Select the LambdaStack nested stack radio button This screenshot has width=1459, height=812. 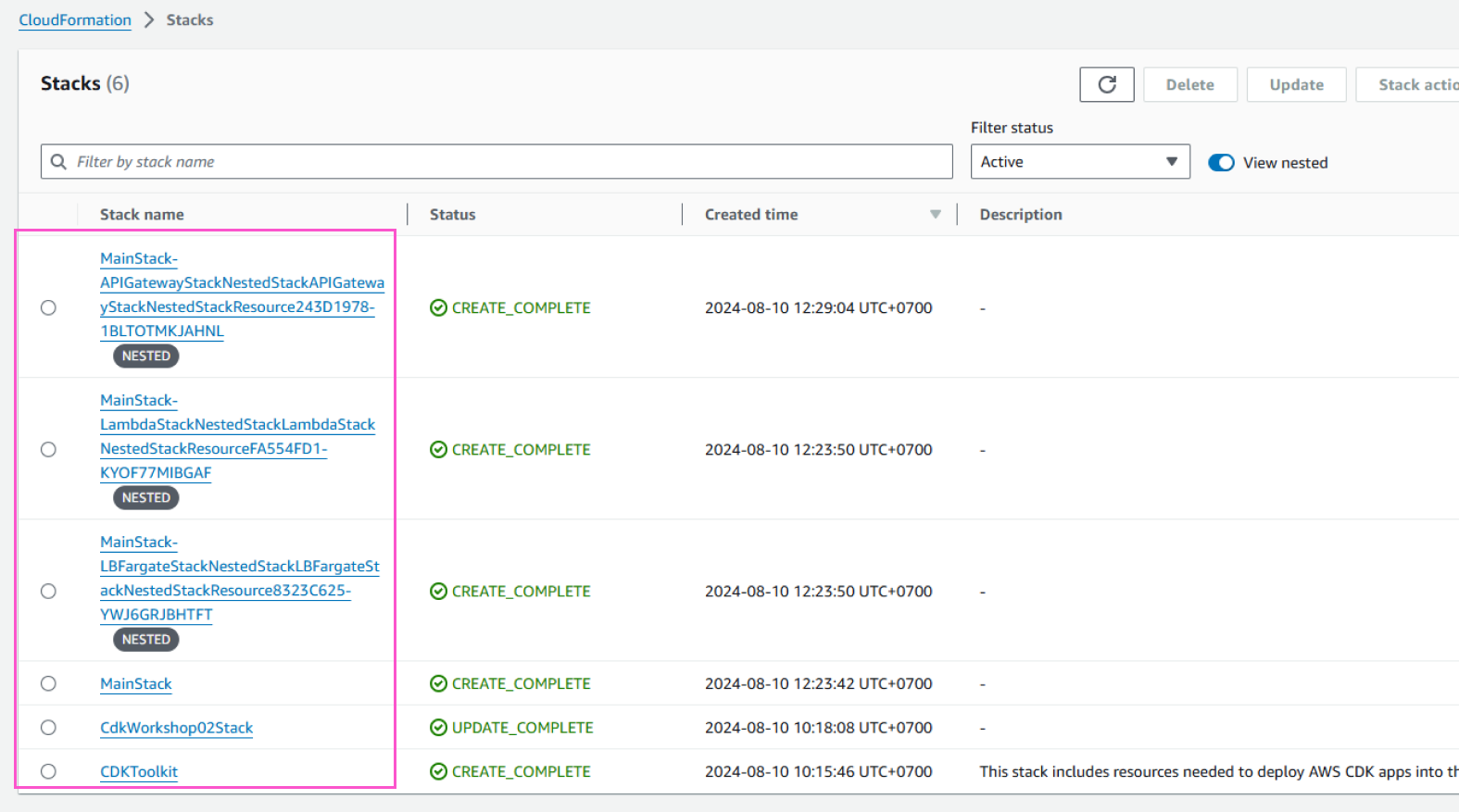(48, 449)
